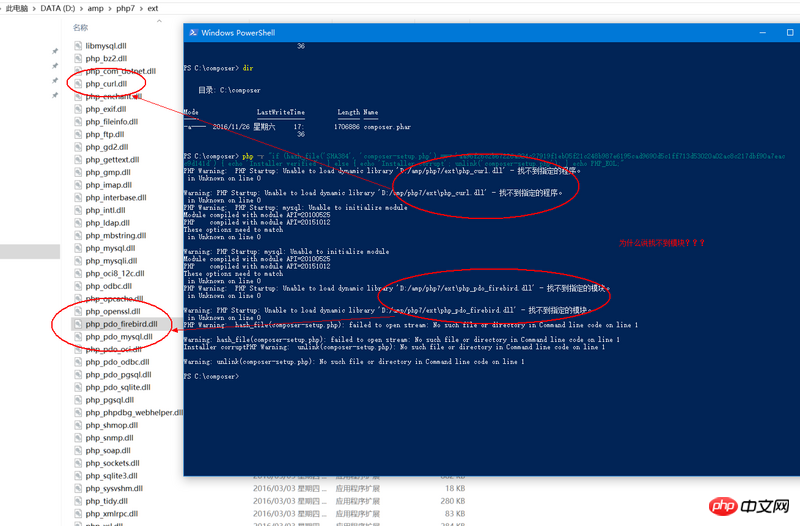Click the php_xmlrpc.dll size 83 KB
Screen dimensions: 800x526
[x=455, y=514]
